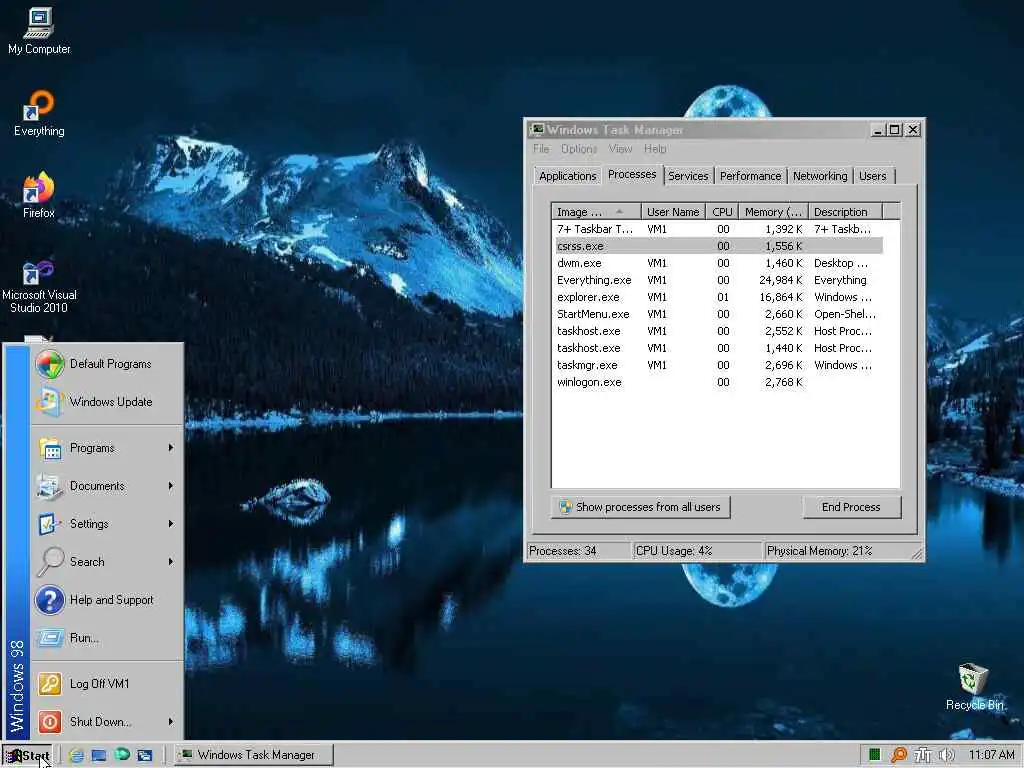Open the View menu in Task Manager
Image resolution: width=1024 pixels, height=768 pixels.
[x=620, y=149]
